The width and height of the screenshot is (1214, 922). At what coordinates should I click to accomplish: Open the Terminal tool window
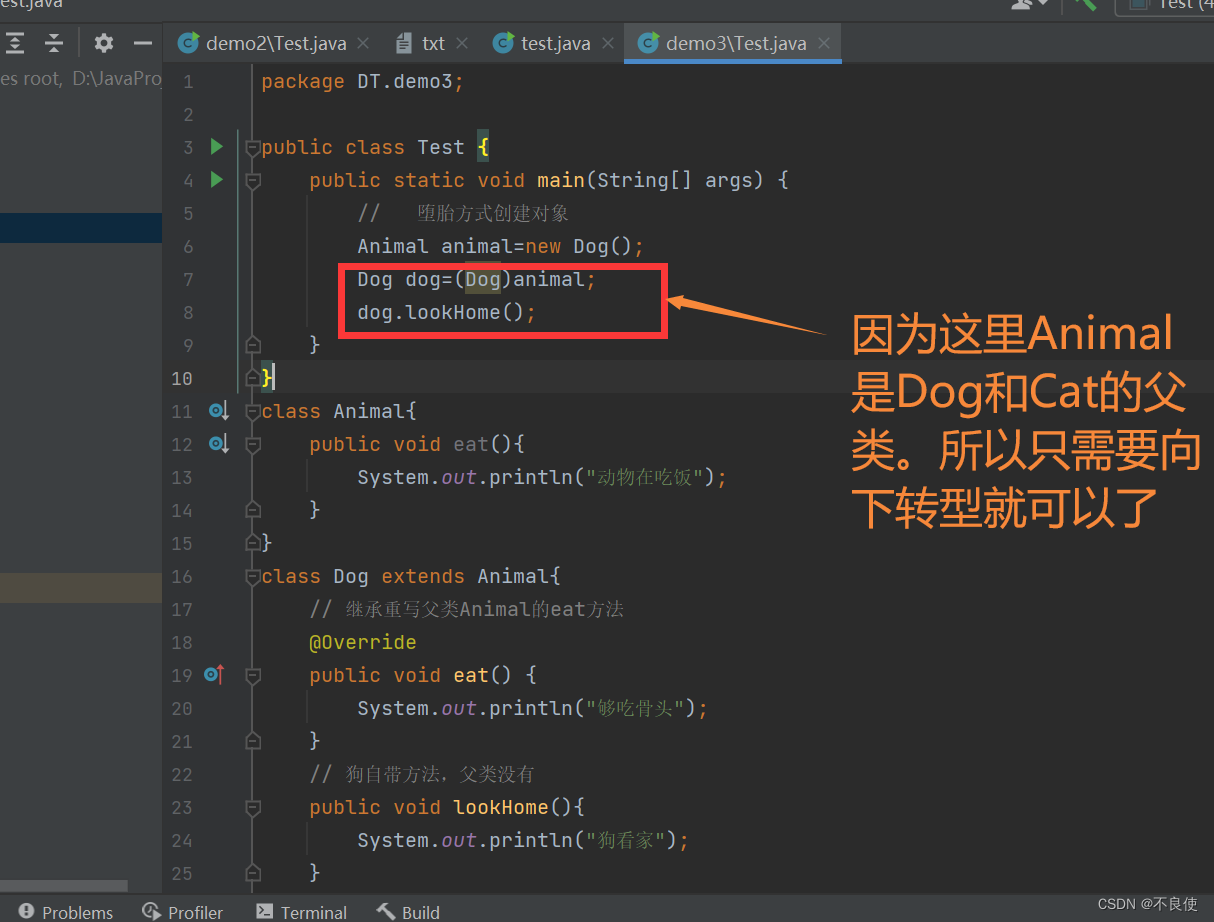[x=302, y=911]
